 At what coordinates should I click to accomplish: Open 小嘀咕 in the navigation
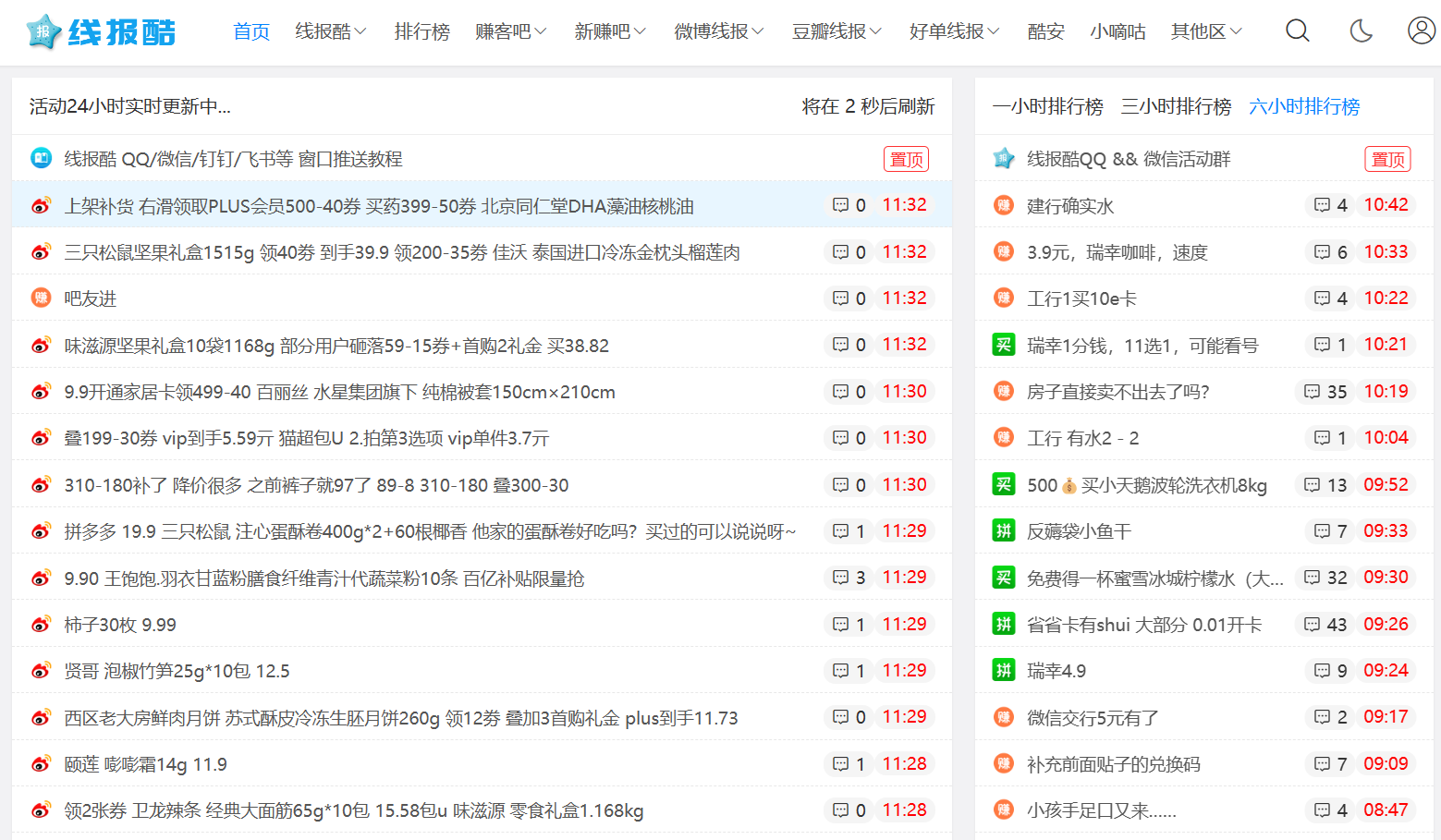pyautogui.click(x=1117, y=31)
